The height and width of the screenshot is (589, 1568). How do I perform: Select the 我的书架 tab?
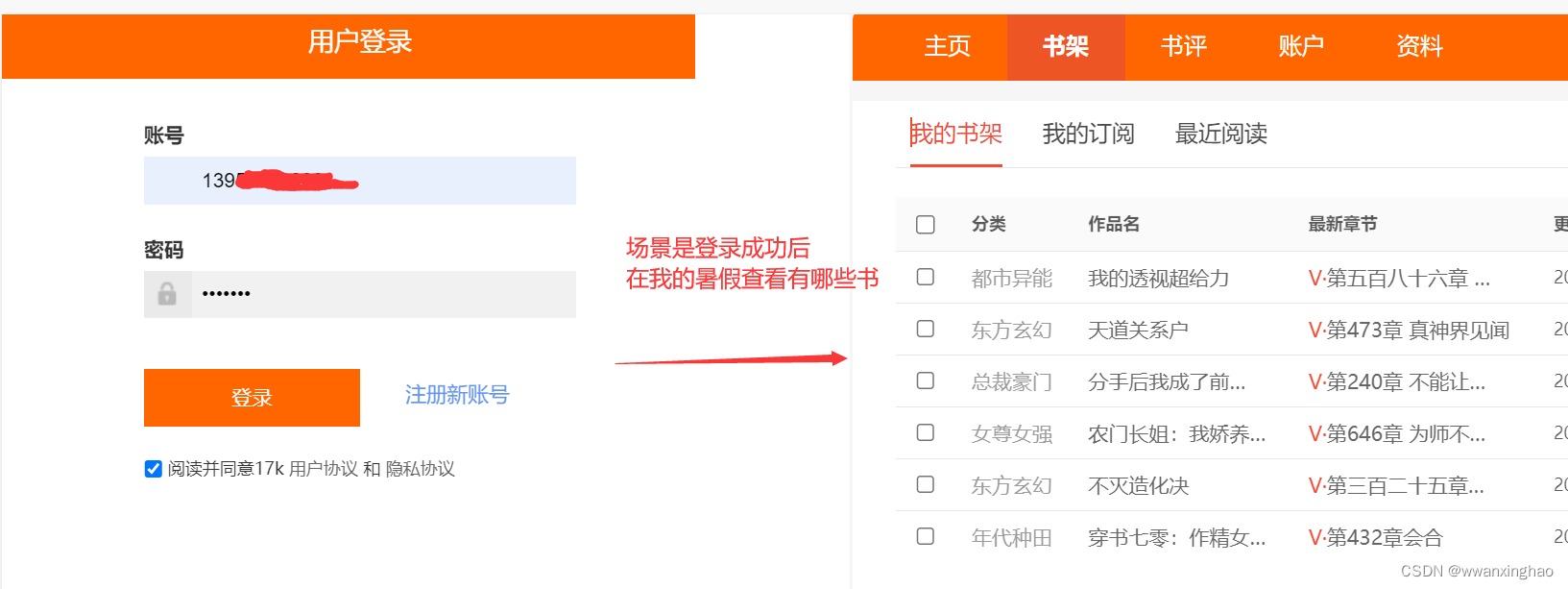[955, 135]
